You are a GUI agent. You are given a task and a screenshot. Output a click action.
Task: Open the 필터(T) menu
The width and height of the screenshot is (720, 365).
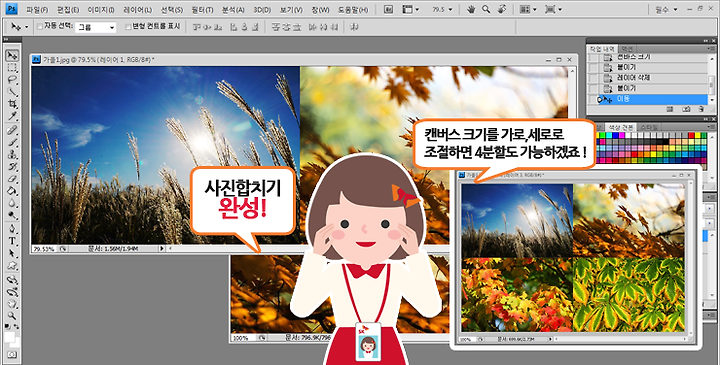(202, 10)
